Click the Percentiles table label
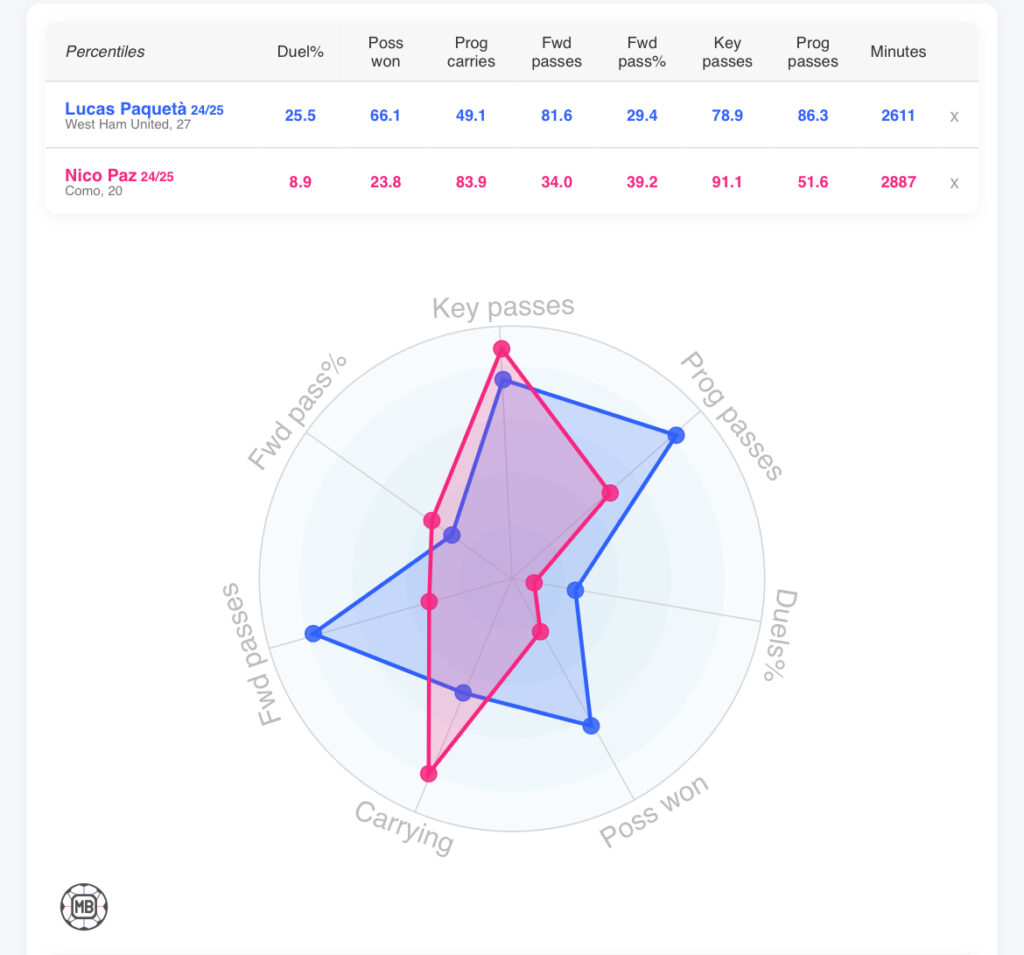This screenshot has width=1024, height=955. coord(105,51)
